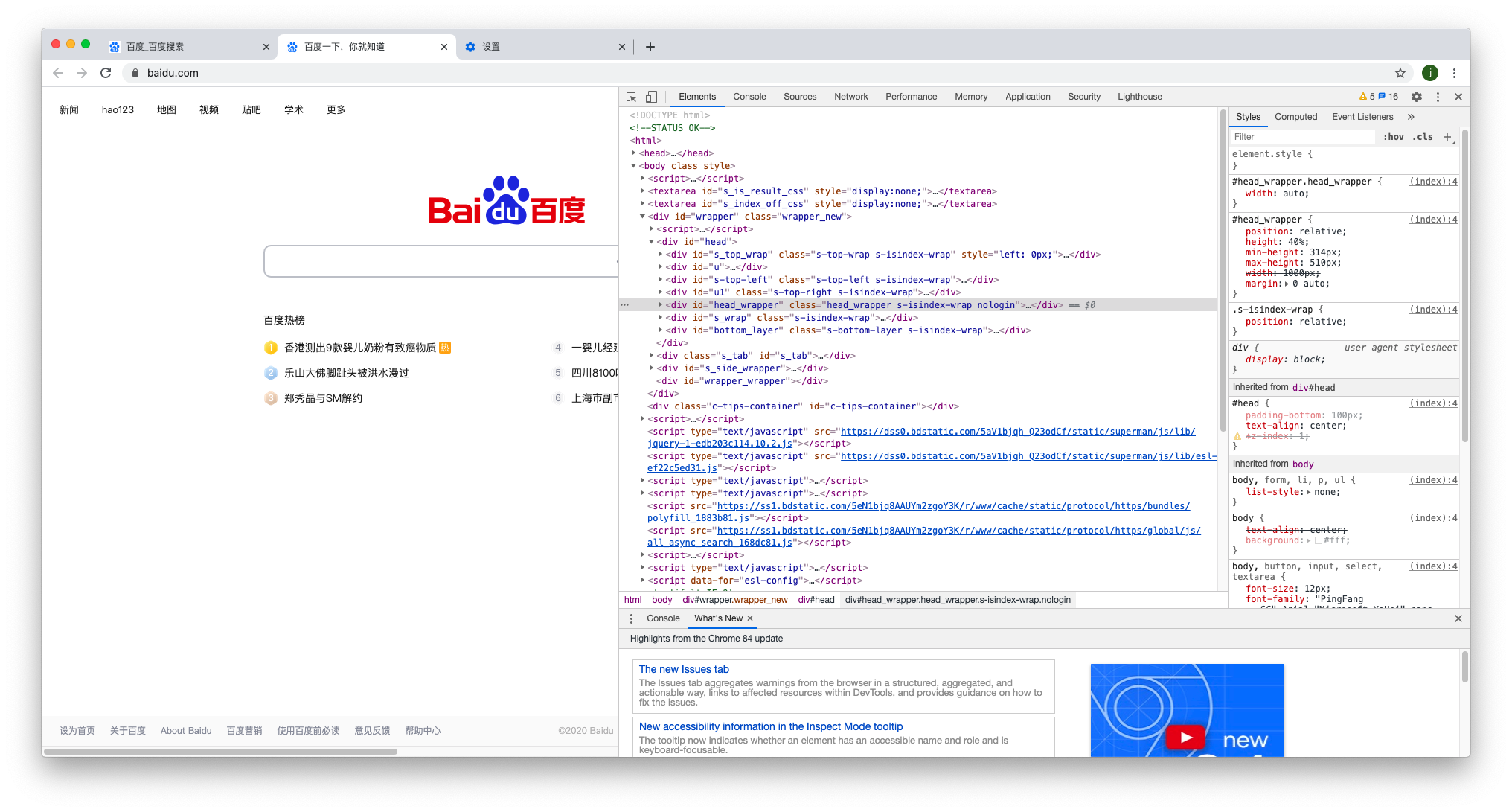Open DevTools three-dot customize menu
Screen dimensions: 1512x812
pyautogui.click(x=1438, y=97)
